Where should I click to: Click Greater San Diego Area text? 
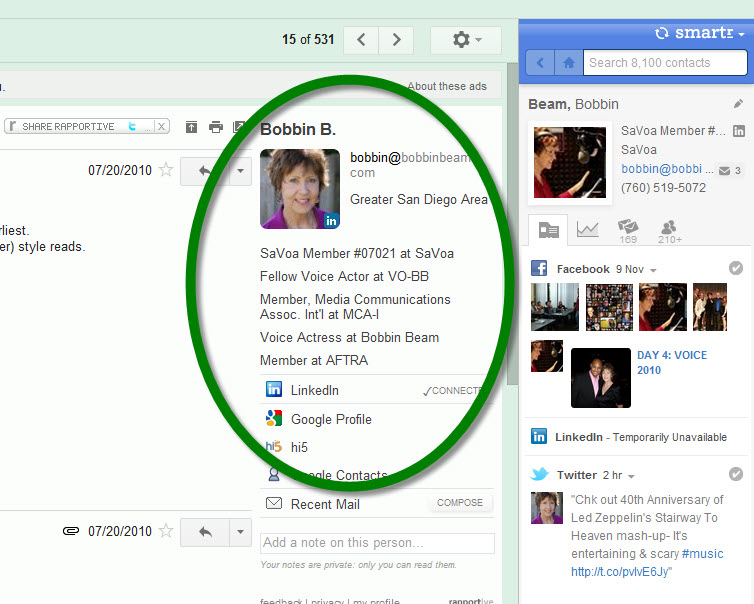[x=419, y=200]
